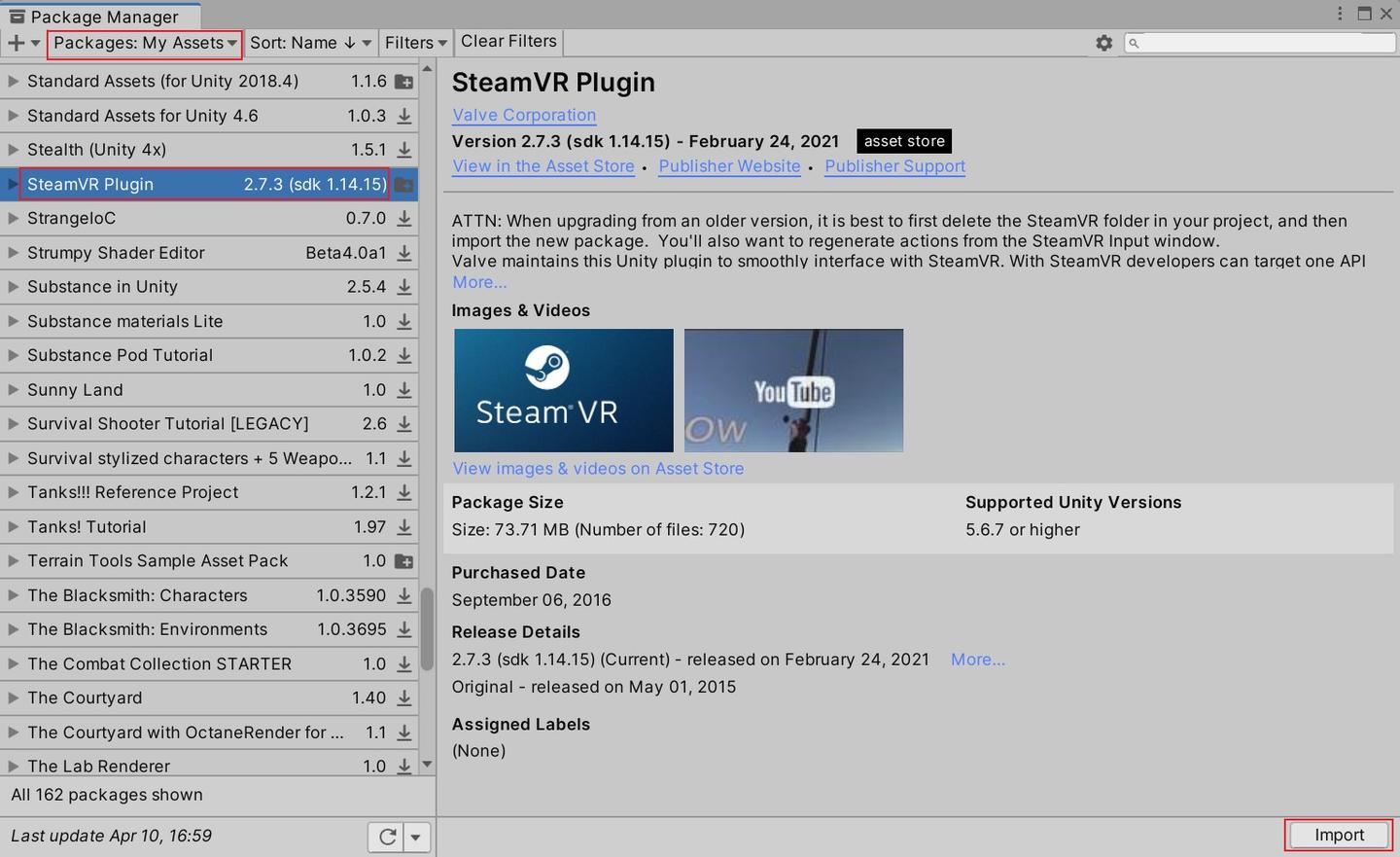Screen dimensions: 1400x857
Task: Refresh the package list with the reload icon
Action: tap(388, 836)
